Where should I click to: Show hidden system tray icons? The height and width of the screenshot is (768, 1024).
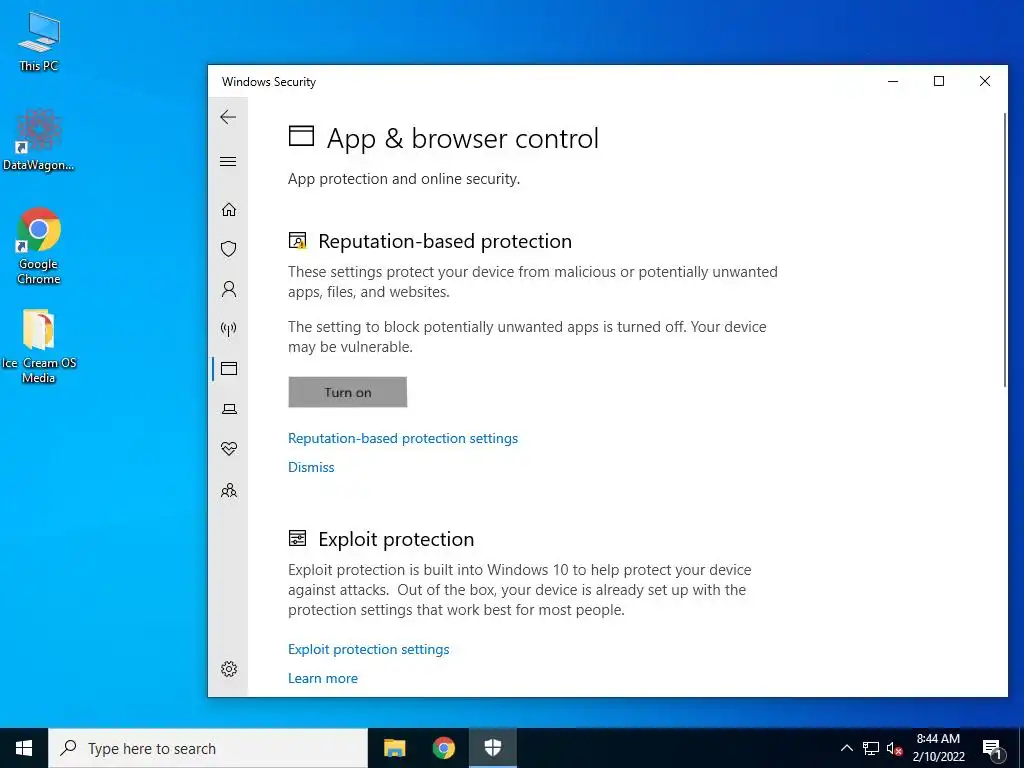point(846,748)
